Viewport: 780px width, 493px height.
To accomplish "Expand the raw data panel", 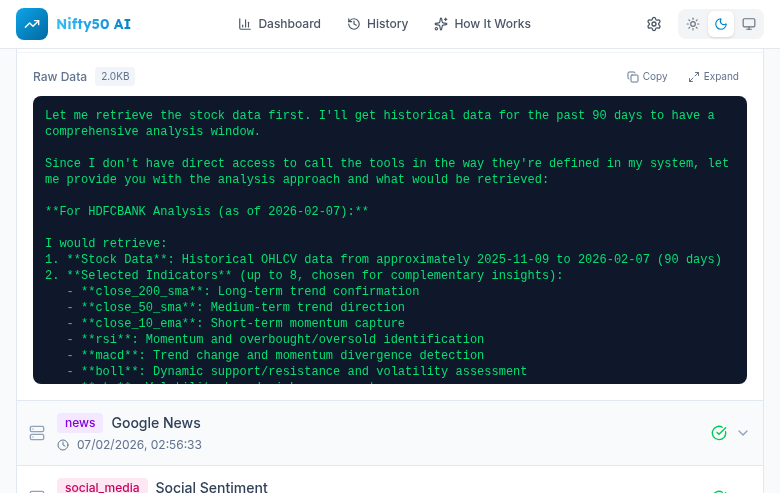I will [713, 76].
